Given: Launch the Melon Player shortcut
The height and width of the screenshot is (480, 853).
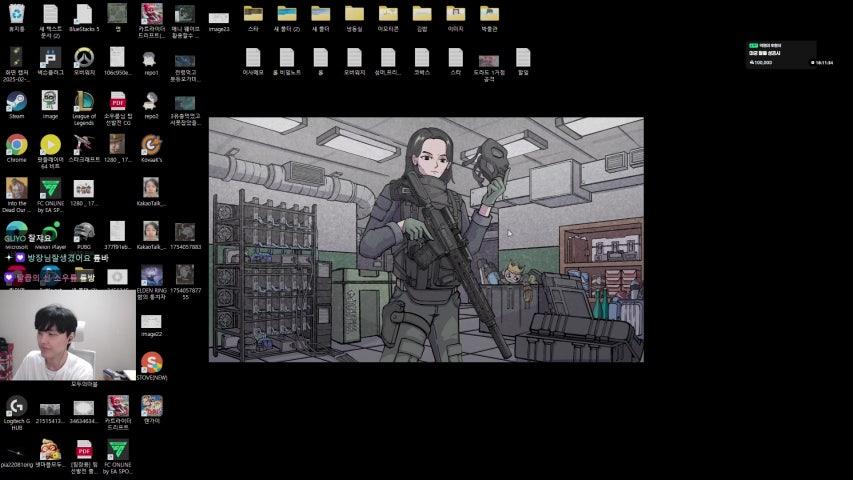Looking at the screenshot, I should (x=51, y=235).
